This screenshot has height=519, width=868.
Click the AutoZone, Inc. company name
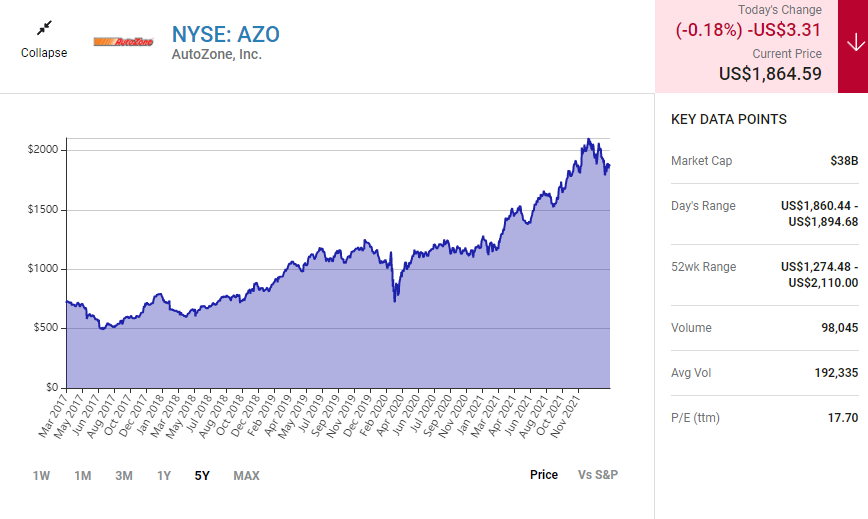coord(217,55)
